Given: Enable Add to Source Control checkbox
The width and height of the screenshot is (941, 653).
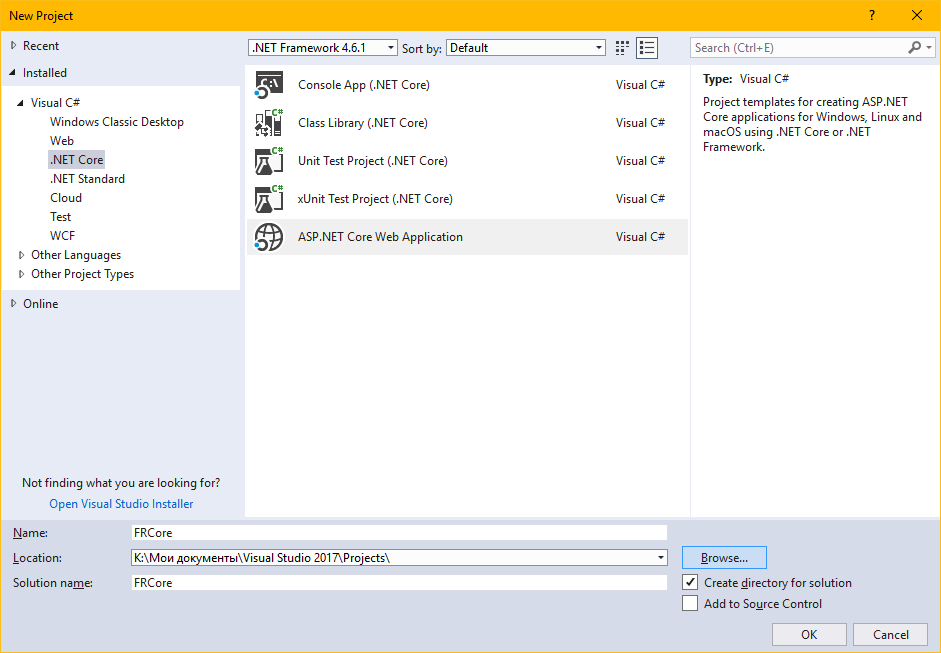Looking at the screenshot, I should tap(690, 603).
